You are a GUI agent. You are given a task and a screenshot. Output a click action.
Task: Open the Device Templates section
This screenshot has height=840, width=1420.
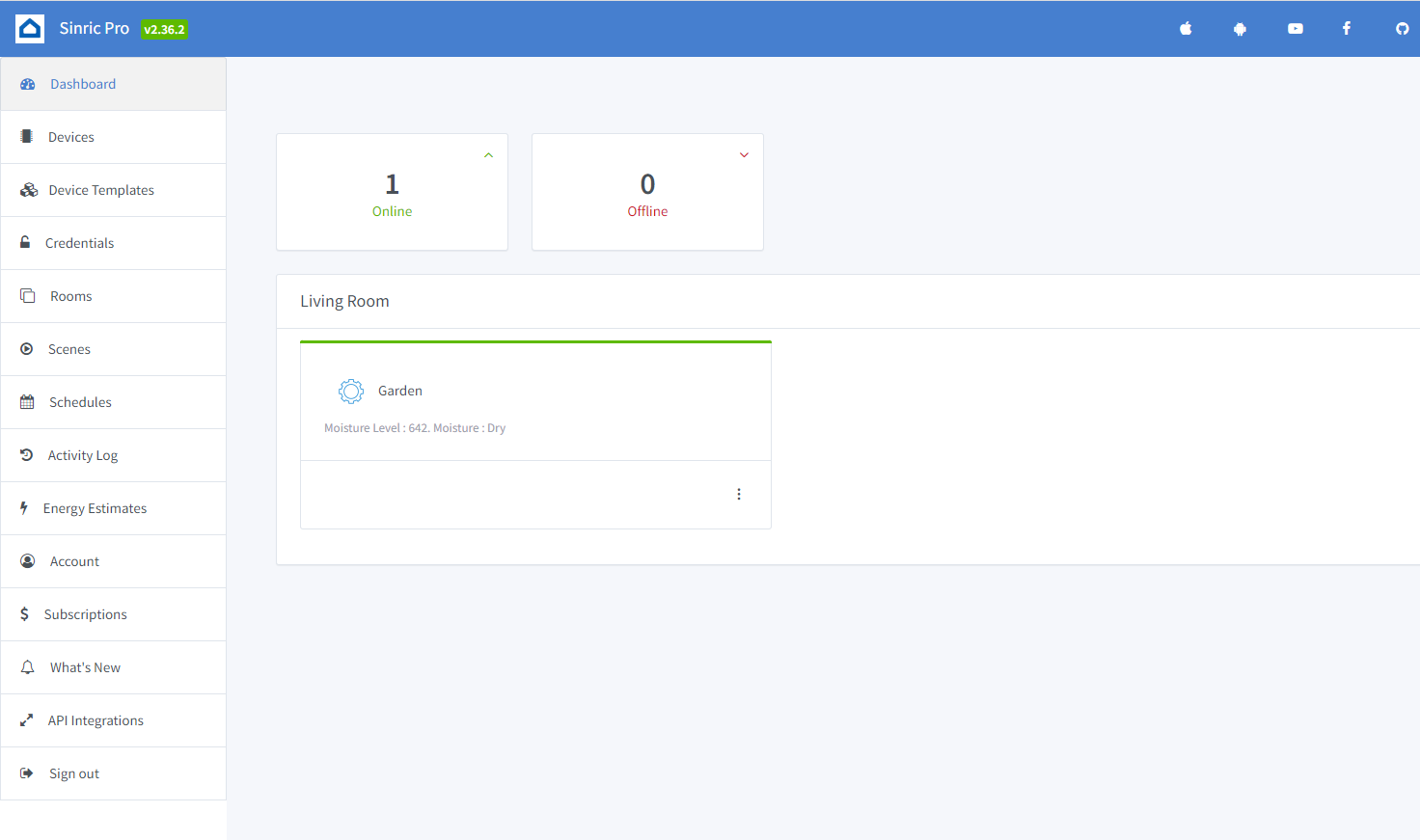point(100,189)
